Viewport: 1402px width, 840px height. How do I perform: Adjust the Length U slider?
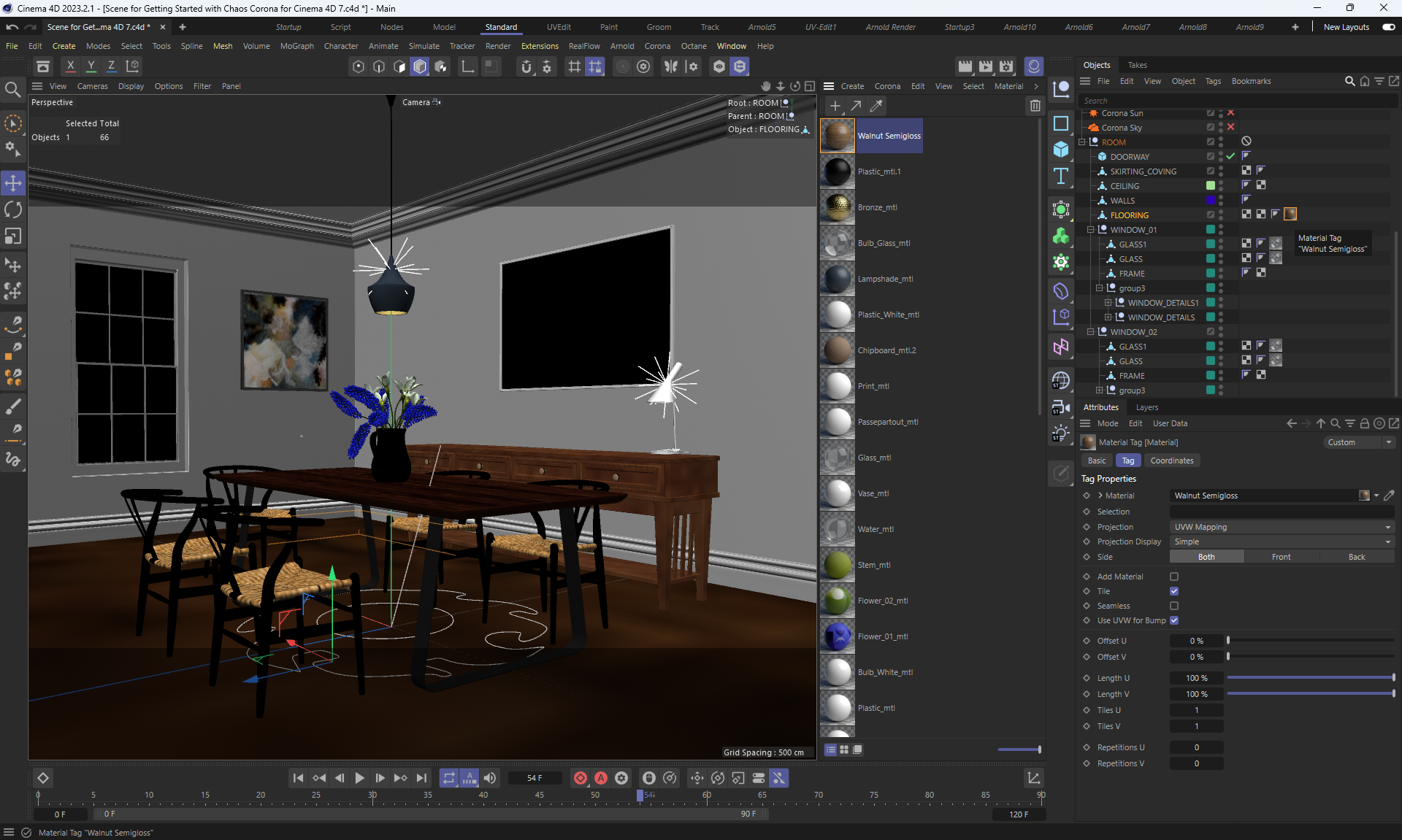pyautogui.click(x=1310, y=678)
